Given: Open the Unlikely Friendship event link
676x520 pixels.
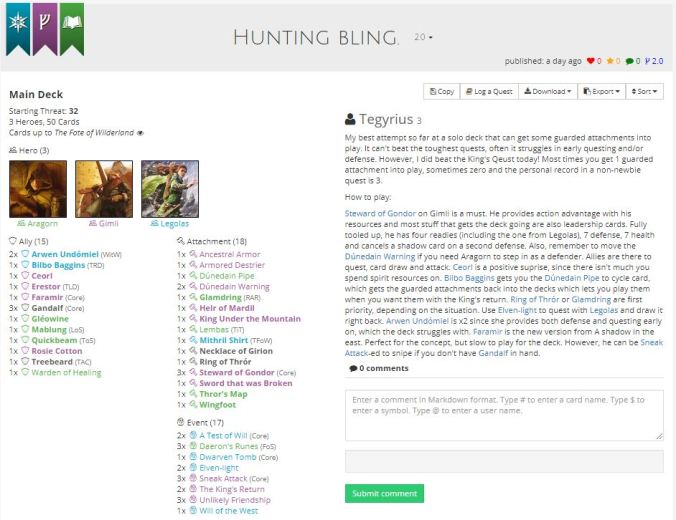Looking at the screenshot, I should point(235,501).
